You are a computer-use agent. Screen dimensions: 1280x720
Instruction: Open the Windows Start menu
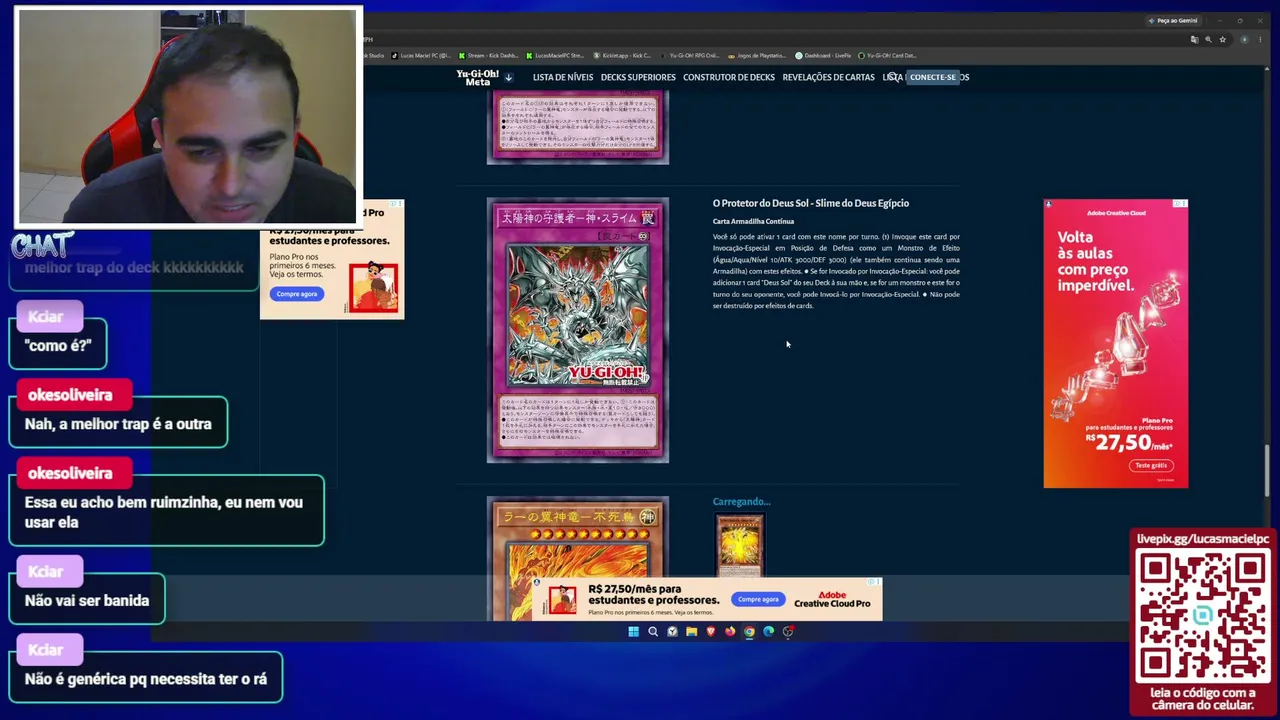(x=633, y=631)
